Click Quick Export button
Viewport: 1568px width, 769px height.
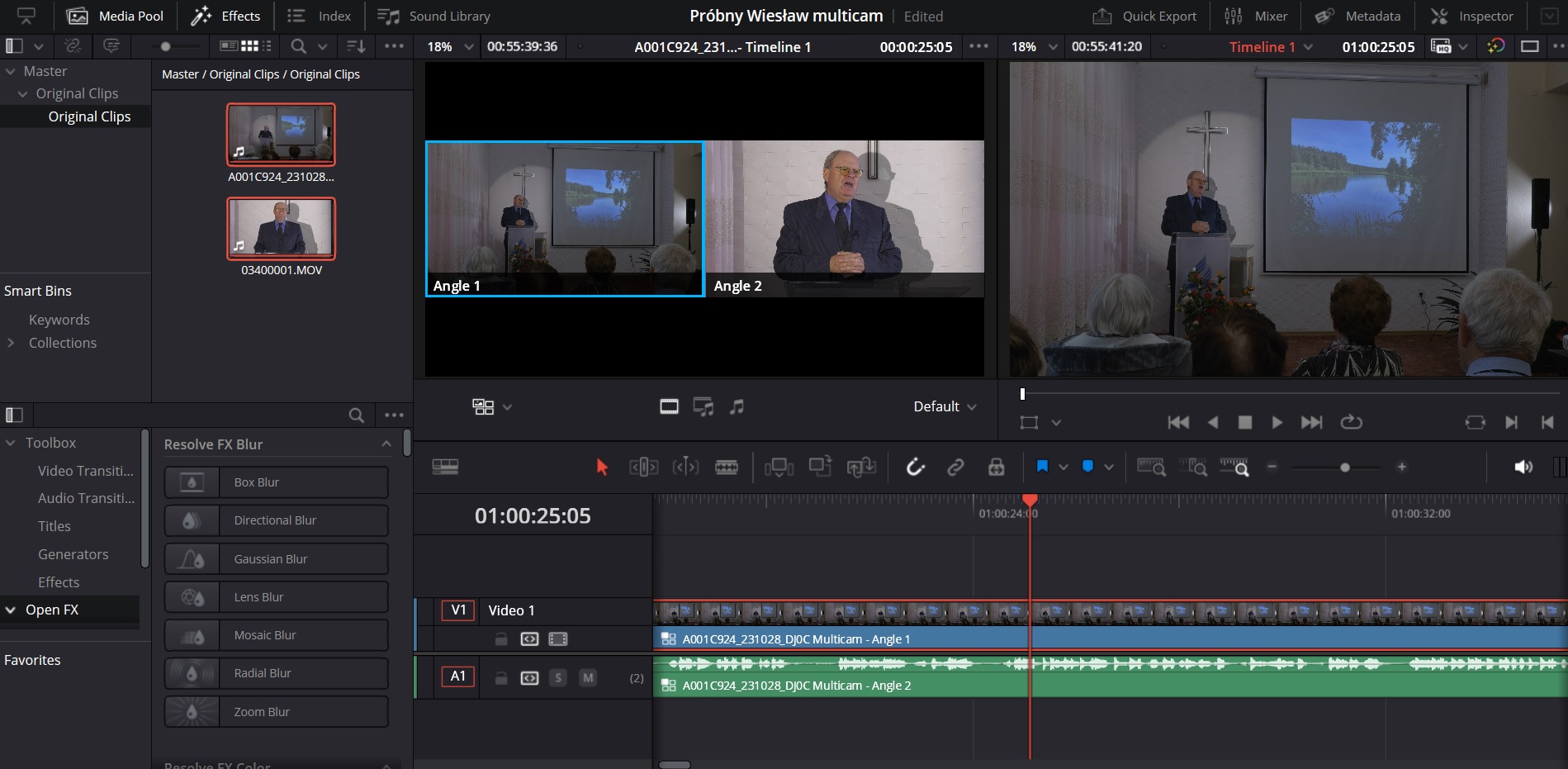[x=1144, y=16]
